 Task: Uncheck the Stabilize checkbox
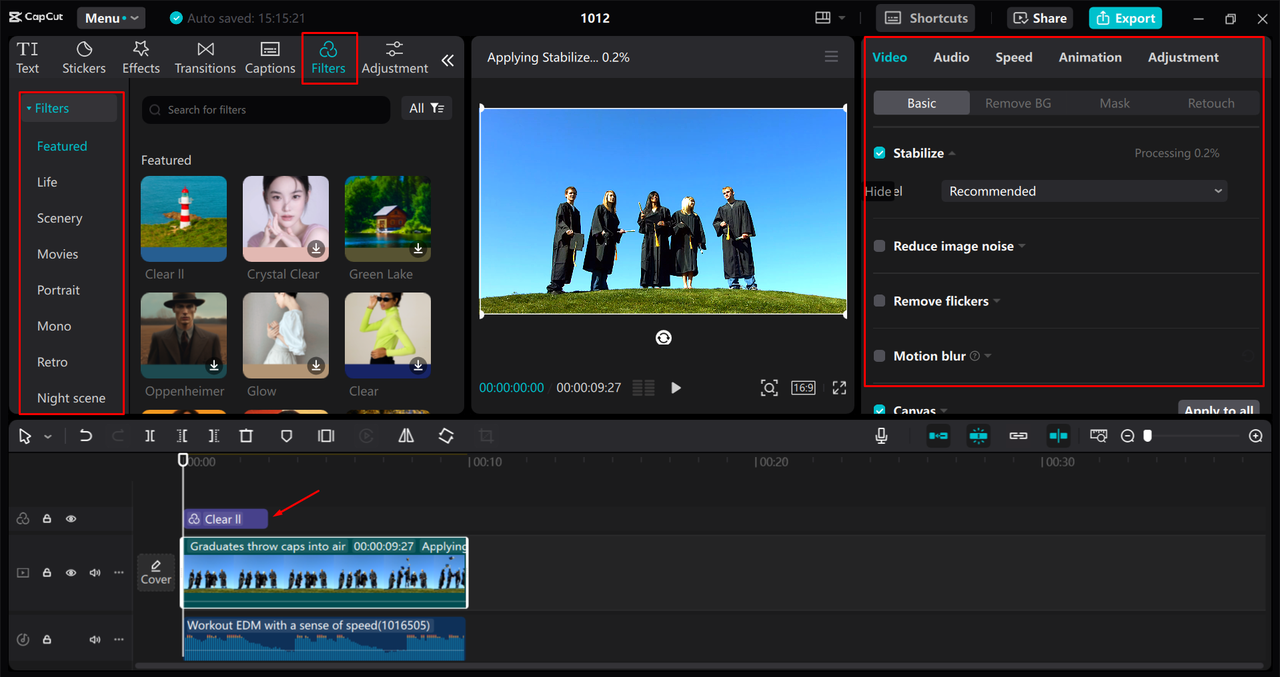[879, 153]
